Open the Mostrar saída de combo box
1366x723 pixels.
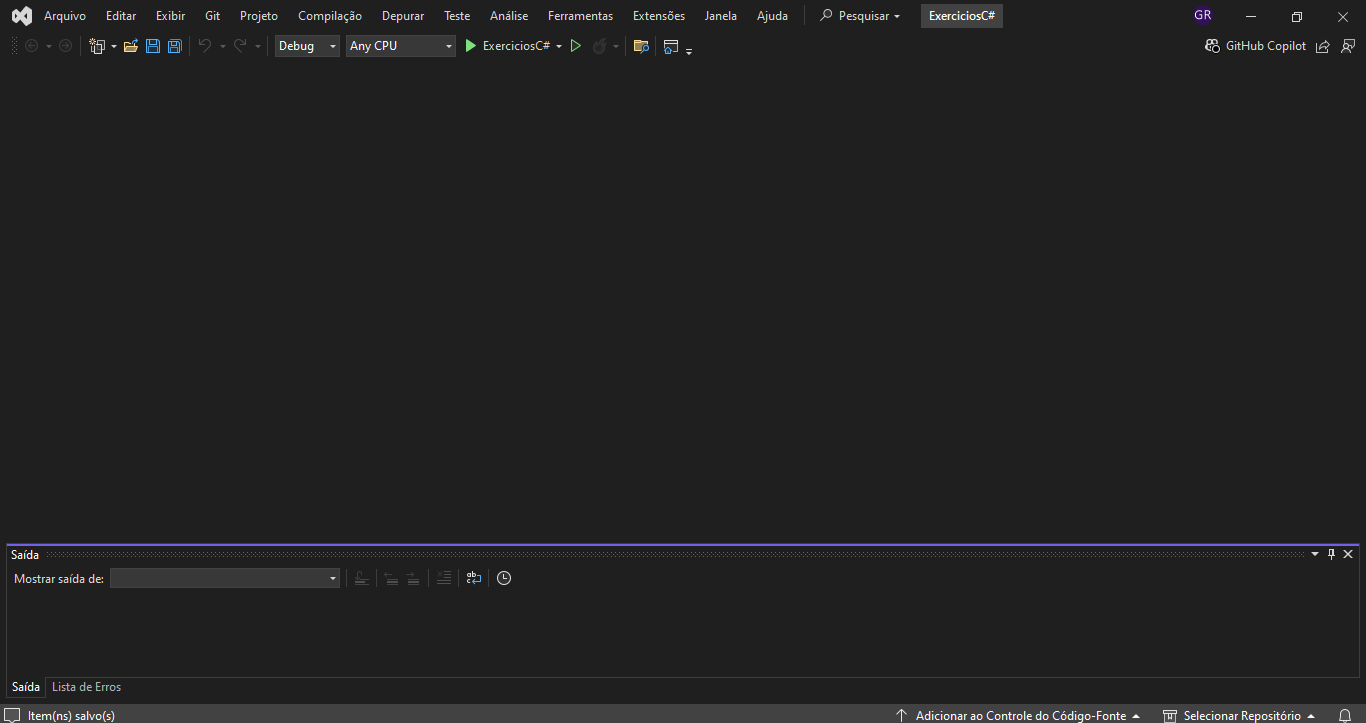point(225,578)
